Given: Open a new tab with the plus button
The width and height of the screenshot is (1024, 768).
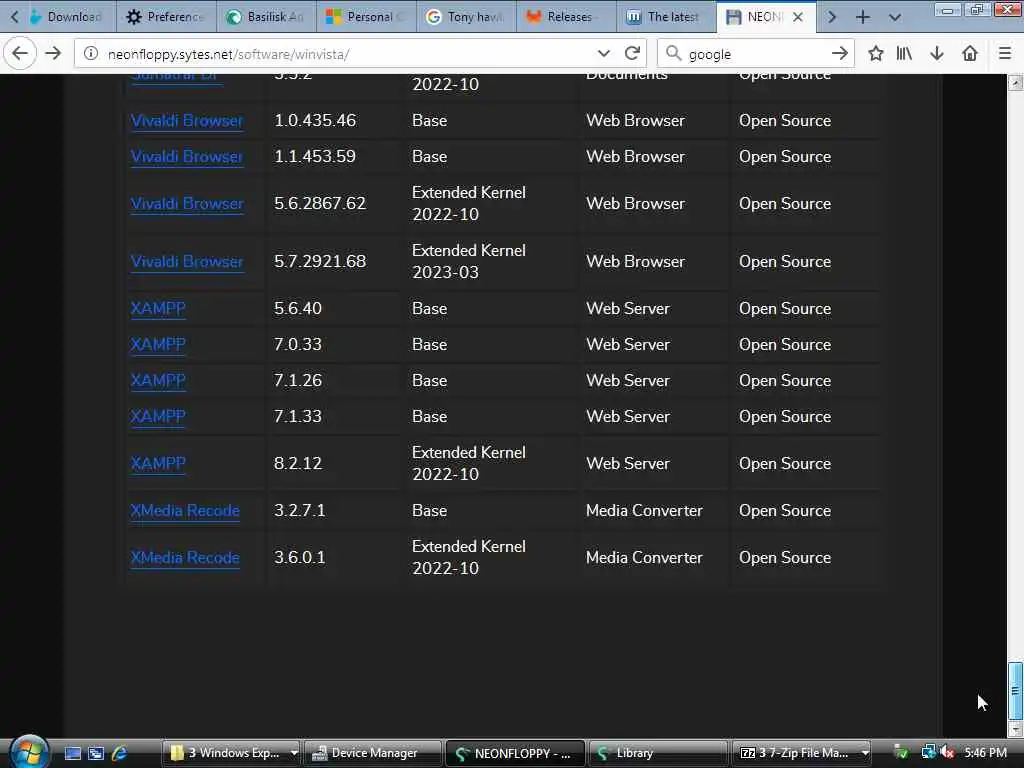Looking at the screenshot, I should [x=863, y=17].
